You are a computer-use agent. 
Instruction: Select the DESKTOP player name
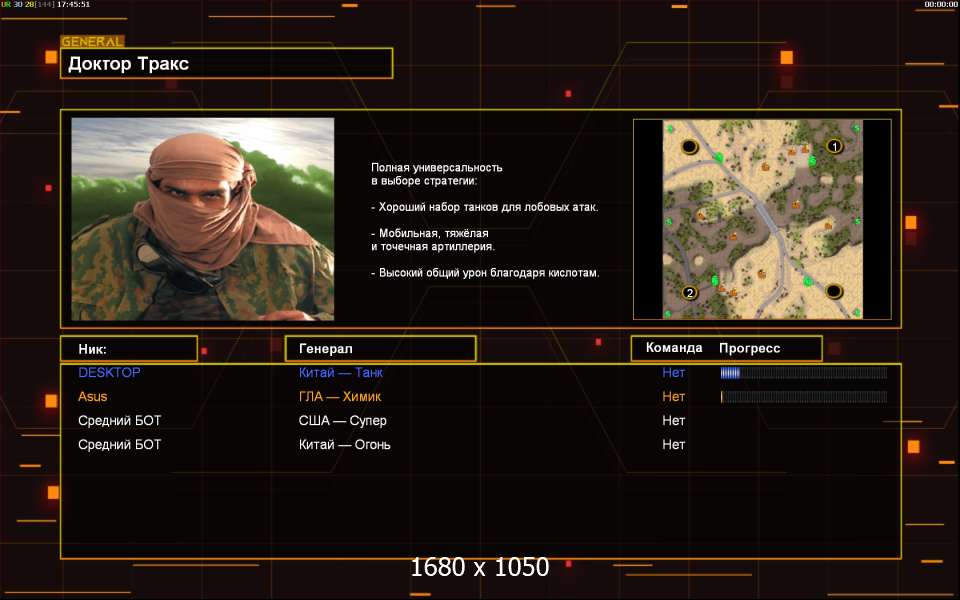coord(109,372)
